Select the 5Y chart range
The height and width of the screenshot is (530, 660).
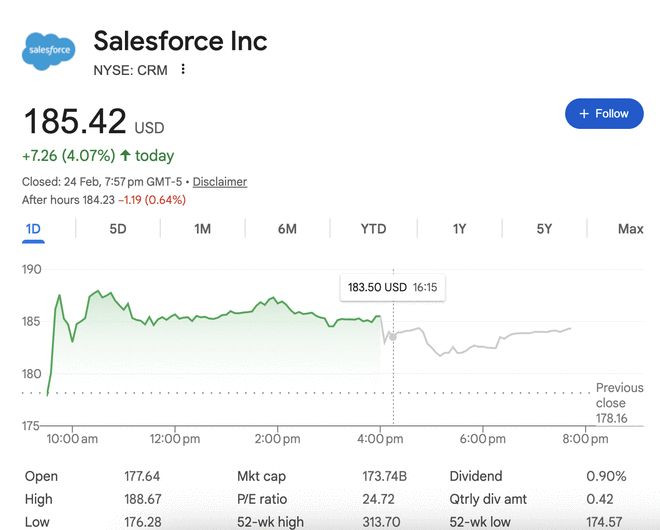[x=544, y=229]
